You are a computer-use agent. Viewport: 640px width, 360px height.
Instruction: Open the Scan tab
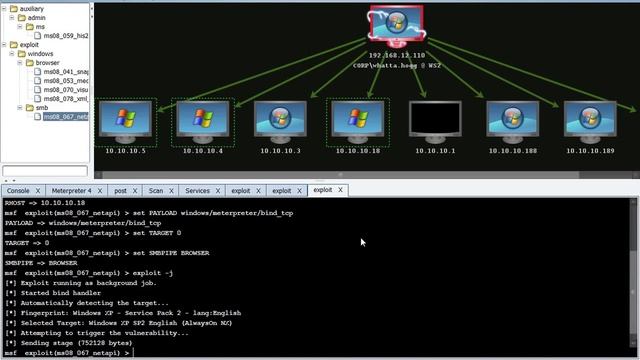(156, 191)
